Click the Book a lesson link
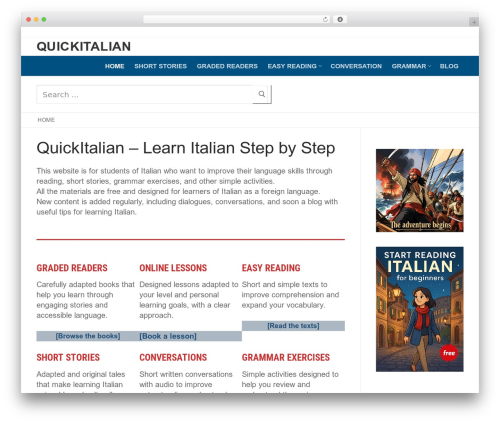The image size is (500, 423). [168, 336]
